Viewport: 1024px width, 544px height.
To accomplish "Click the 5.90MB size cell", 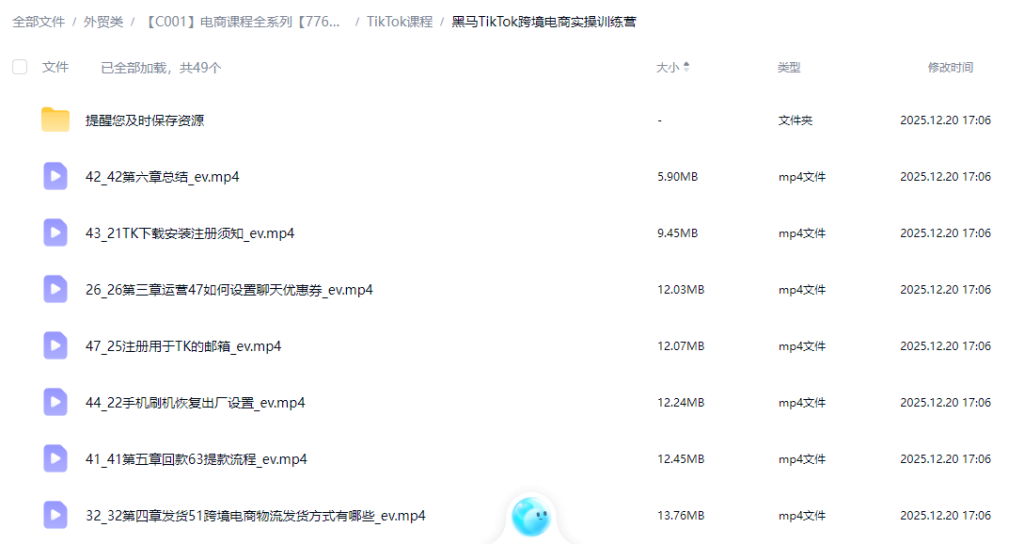I will click(677, 176).
